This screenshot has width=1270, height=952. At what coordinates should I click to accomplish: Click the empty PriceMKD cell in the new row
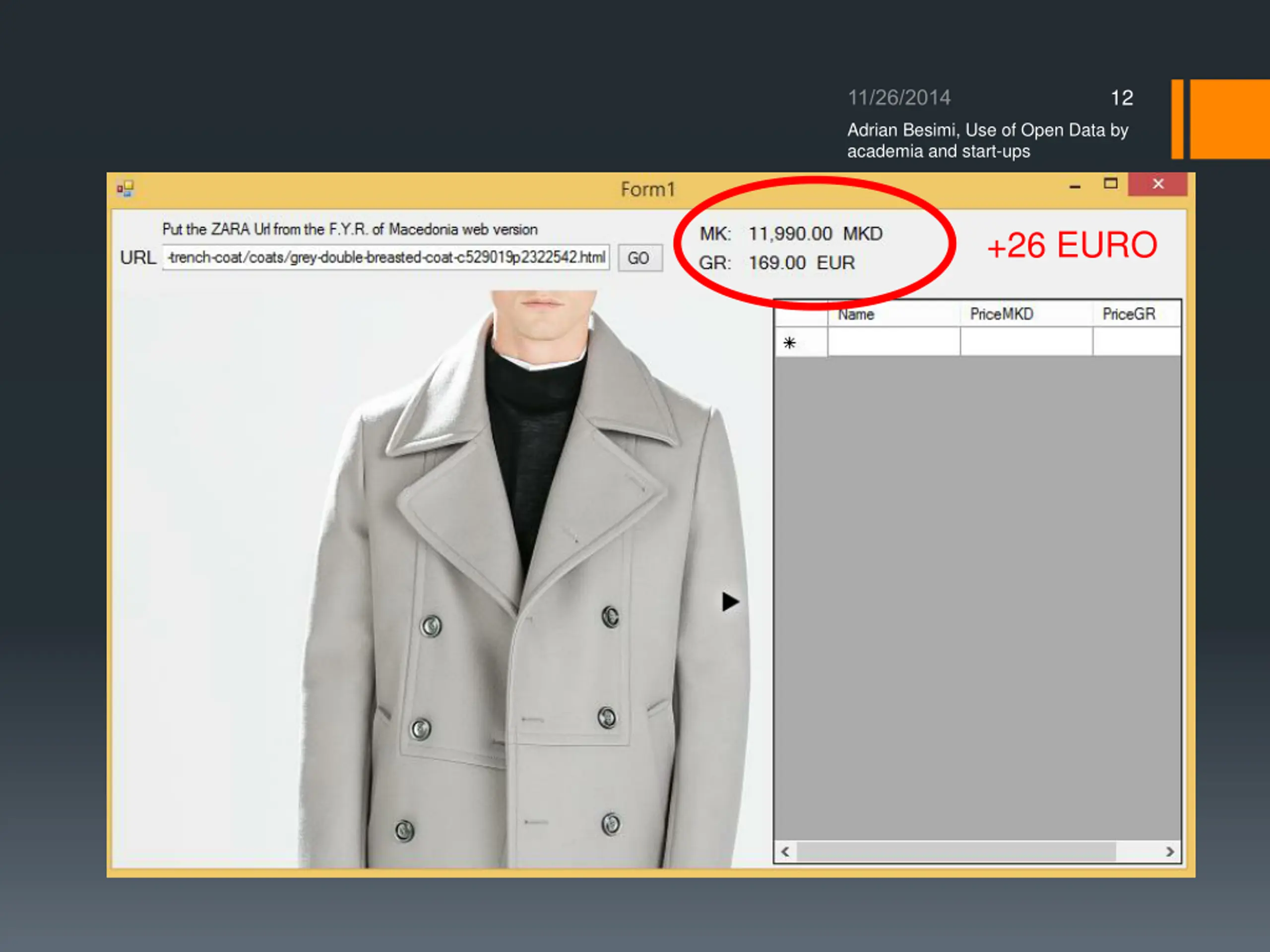click(x=1026, y=342)
